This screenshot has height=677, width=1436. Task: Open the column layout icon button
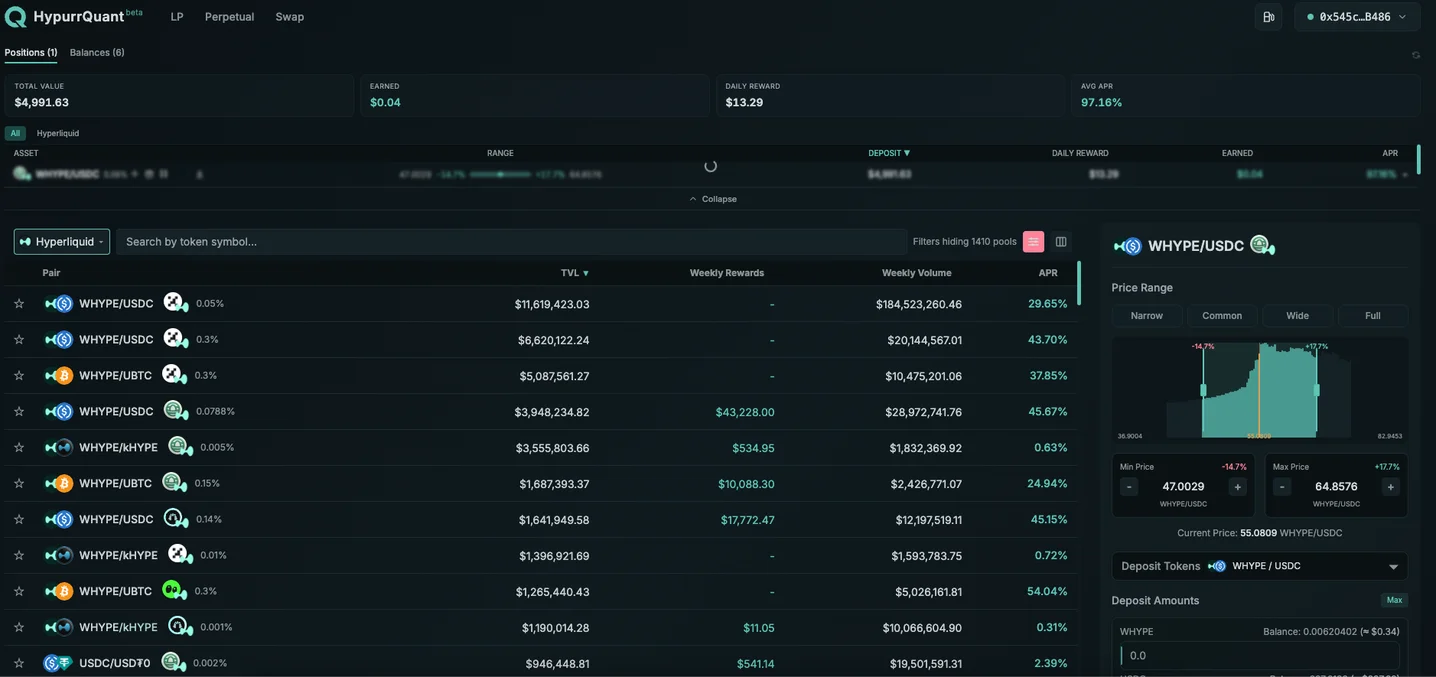point(1061,241)
